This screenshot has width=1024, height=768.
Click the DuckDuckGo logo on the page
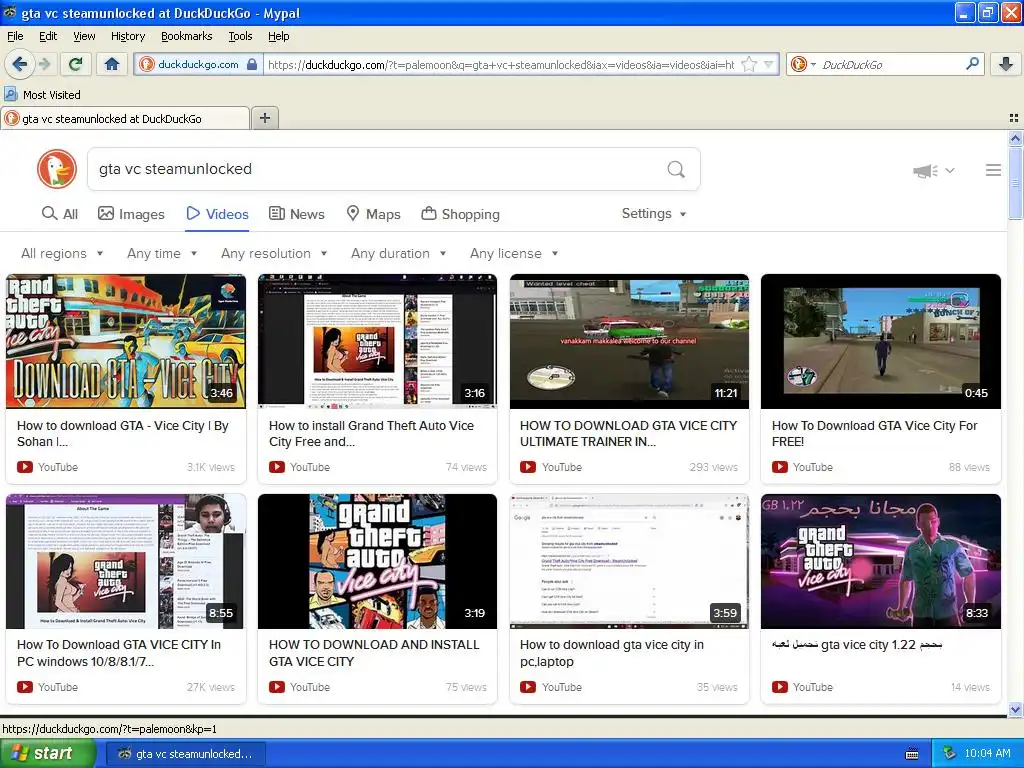point(57,169)
